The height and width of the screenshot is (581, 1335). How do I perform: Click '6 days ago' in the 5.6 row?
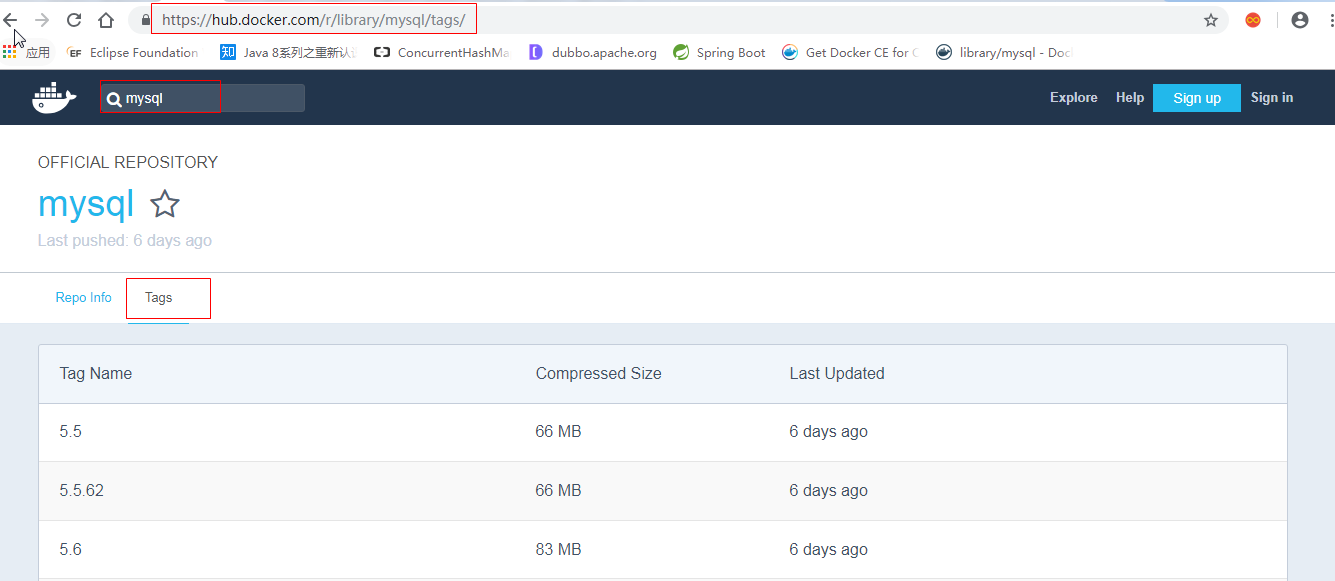click(x=829, y=550)
